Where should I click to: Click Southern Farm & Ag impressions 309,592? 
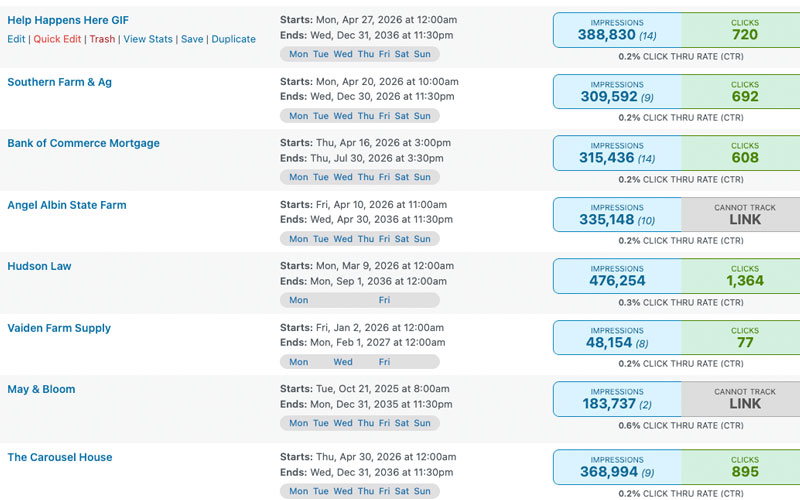click(617, 91)
